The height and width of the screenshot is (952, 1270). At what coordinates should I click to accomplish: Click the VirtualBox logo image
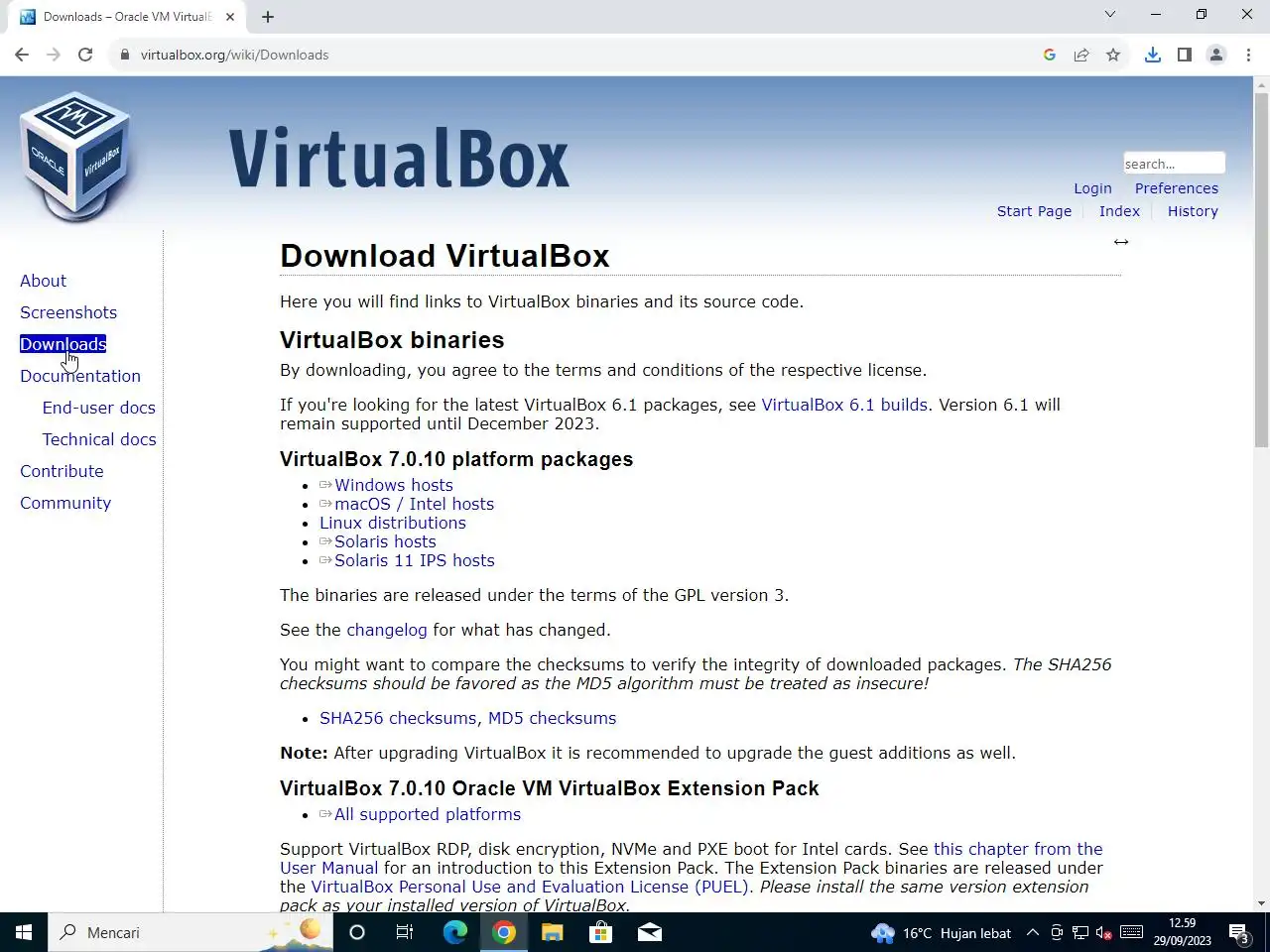75,157
